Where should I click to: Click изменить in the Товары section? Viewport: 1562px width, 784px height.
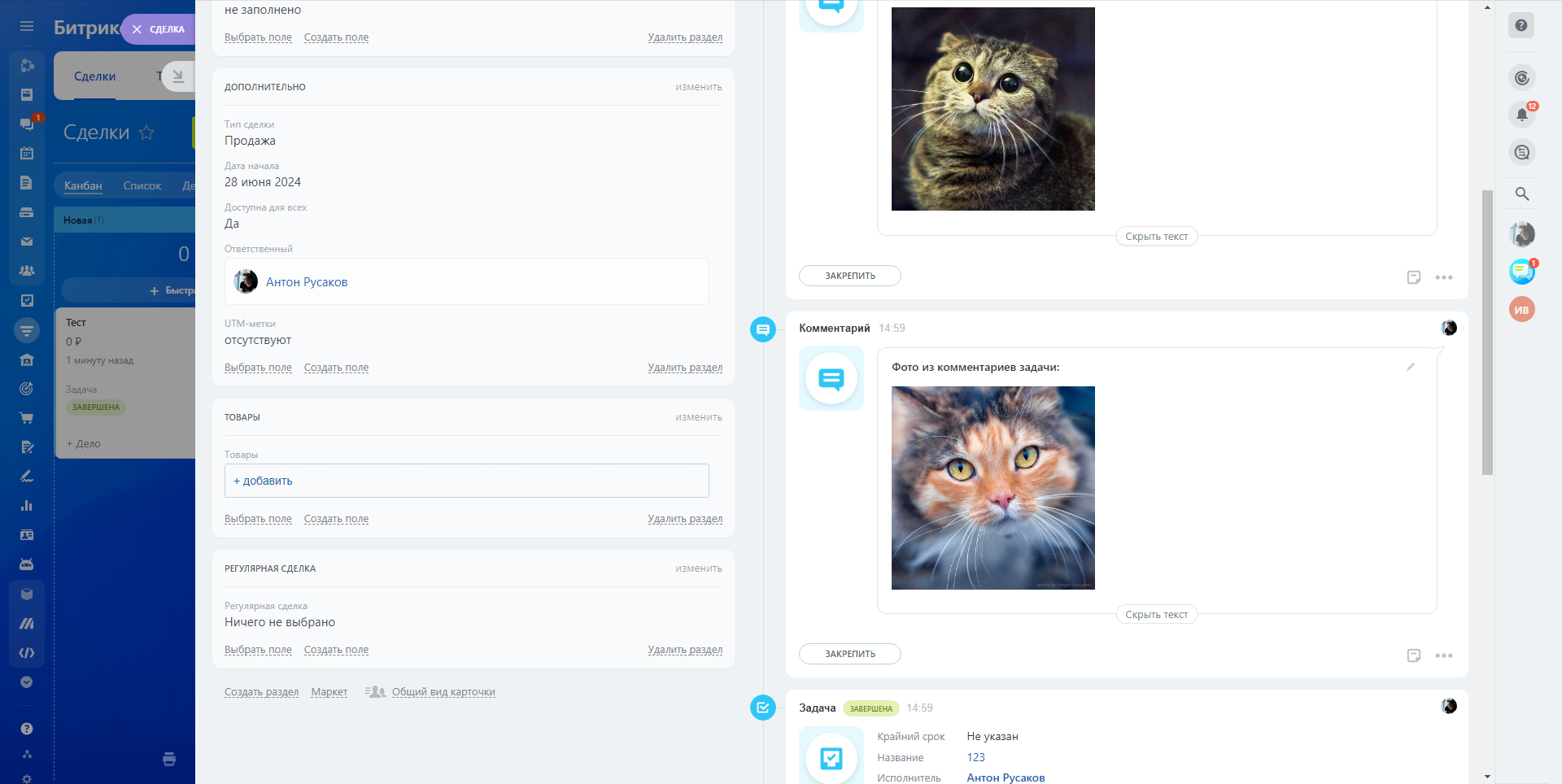click(699, 417)
